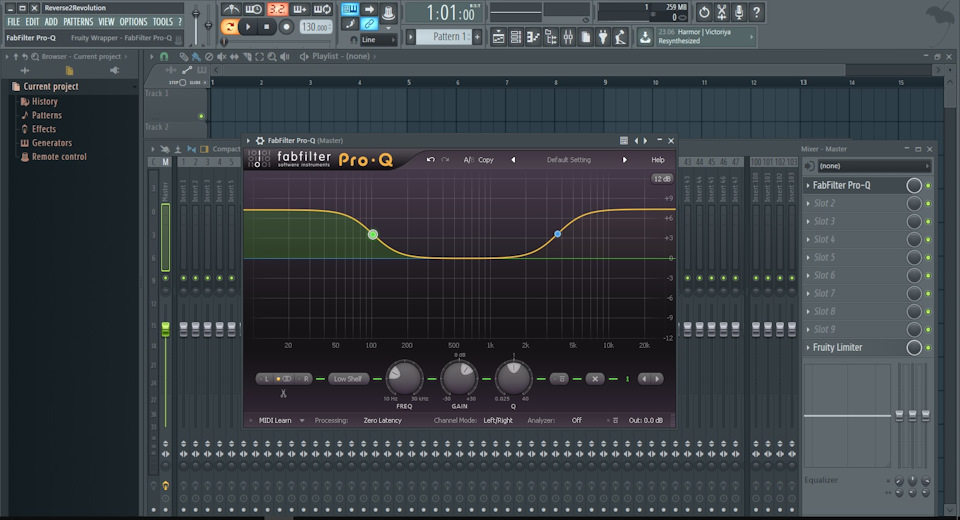Open the Playlist view icon
Image resolution: width=960 pixels, height=520 pixels.
(x=498, y=37)
